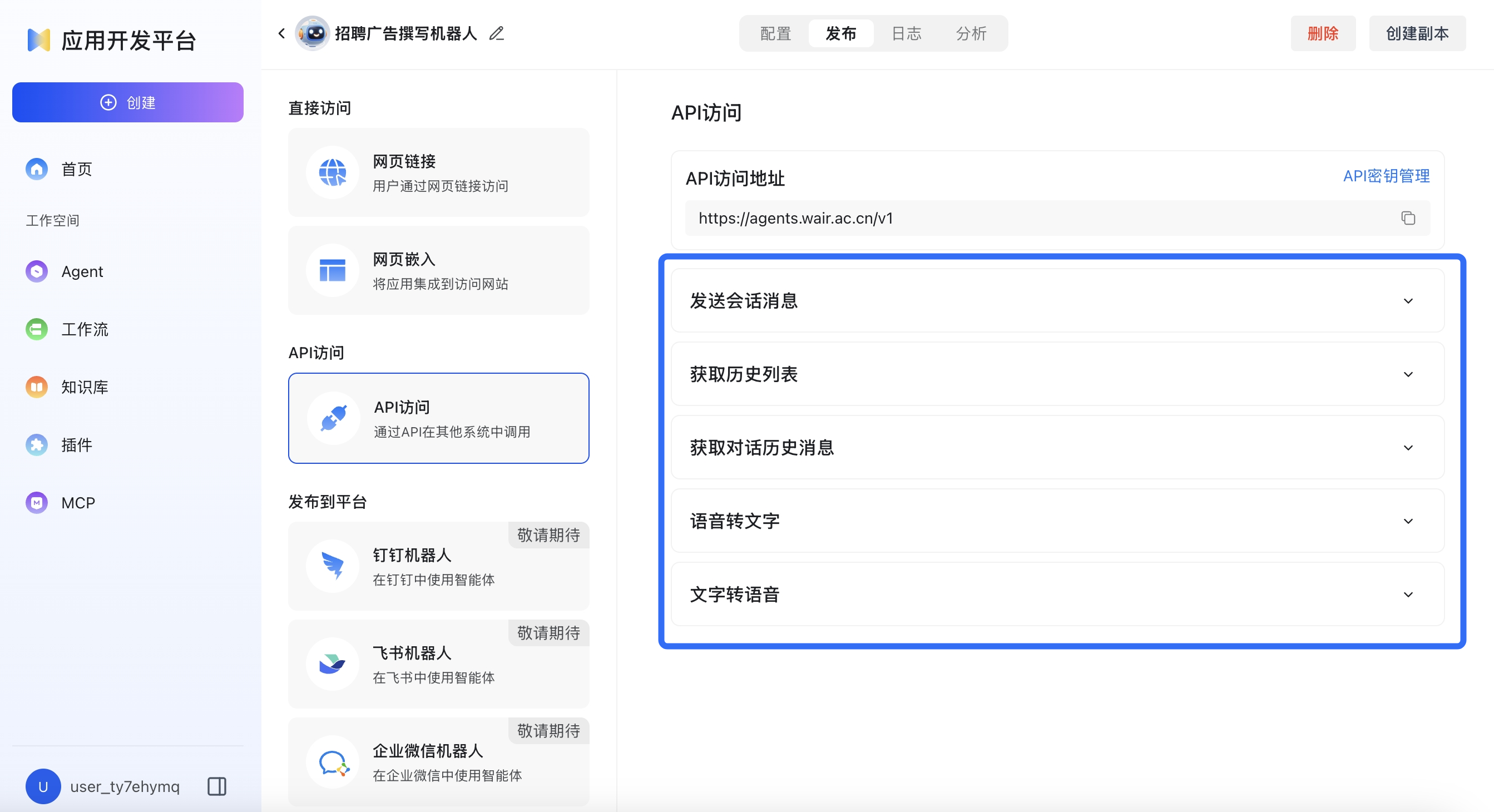Expand the 获取历史列表 section

coord(1408,374)
